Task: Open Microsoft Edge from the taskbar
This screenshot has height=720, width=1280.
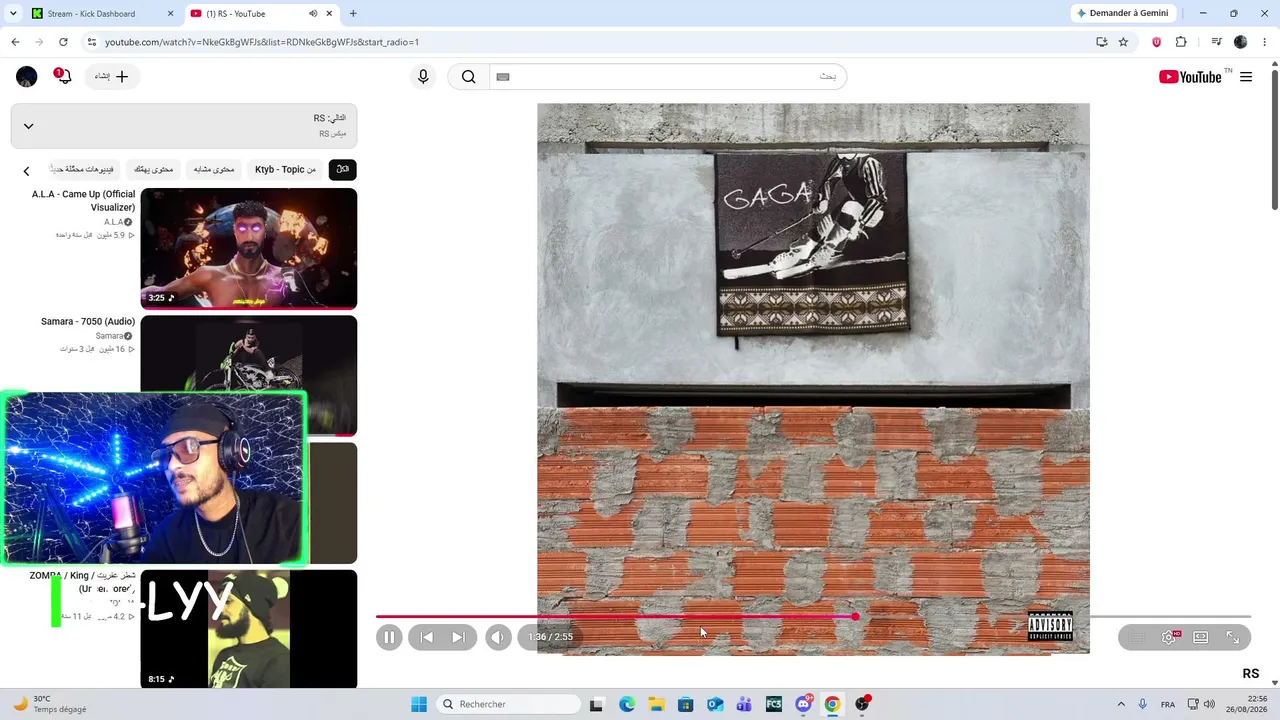Action: tap(627, 704)
